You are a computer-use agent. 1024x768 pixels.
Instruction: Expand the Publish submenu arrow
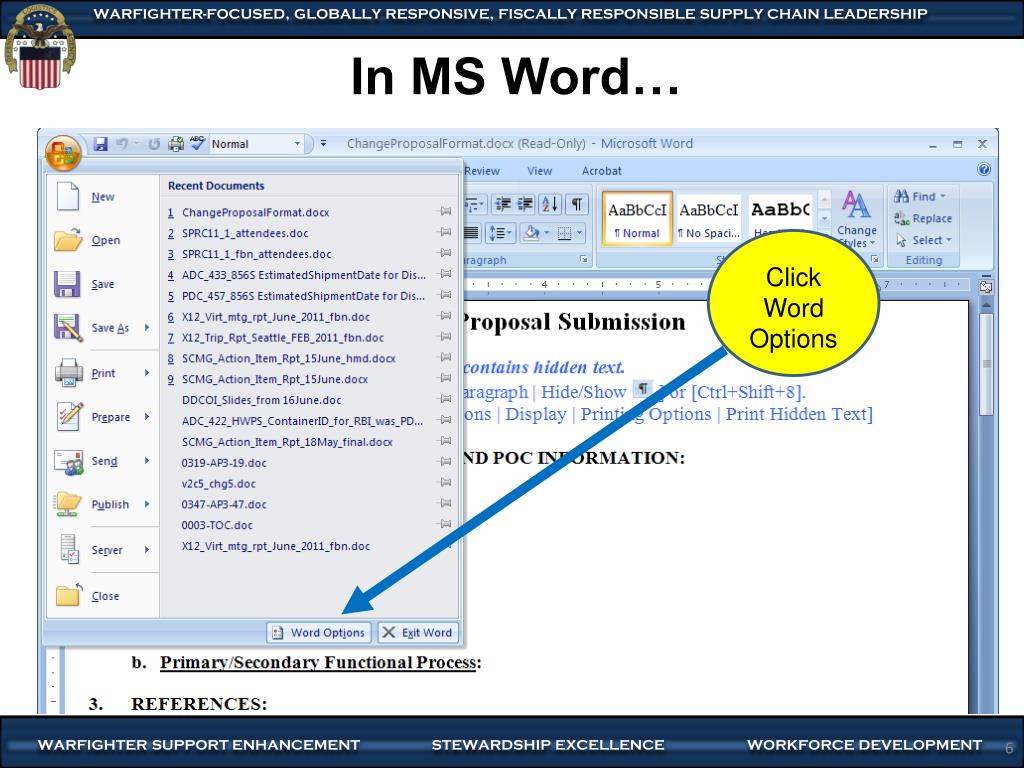147,504
